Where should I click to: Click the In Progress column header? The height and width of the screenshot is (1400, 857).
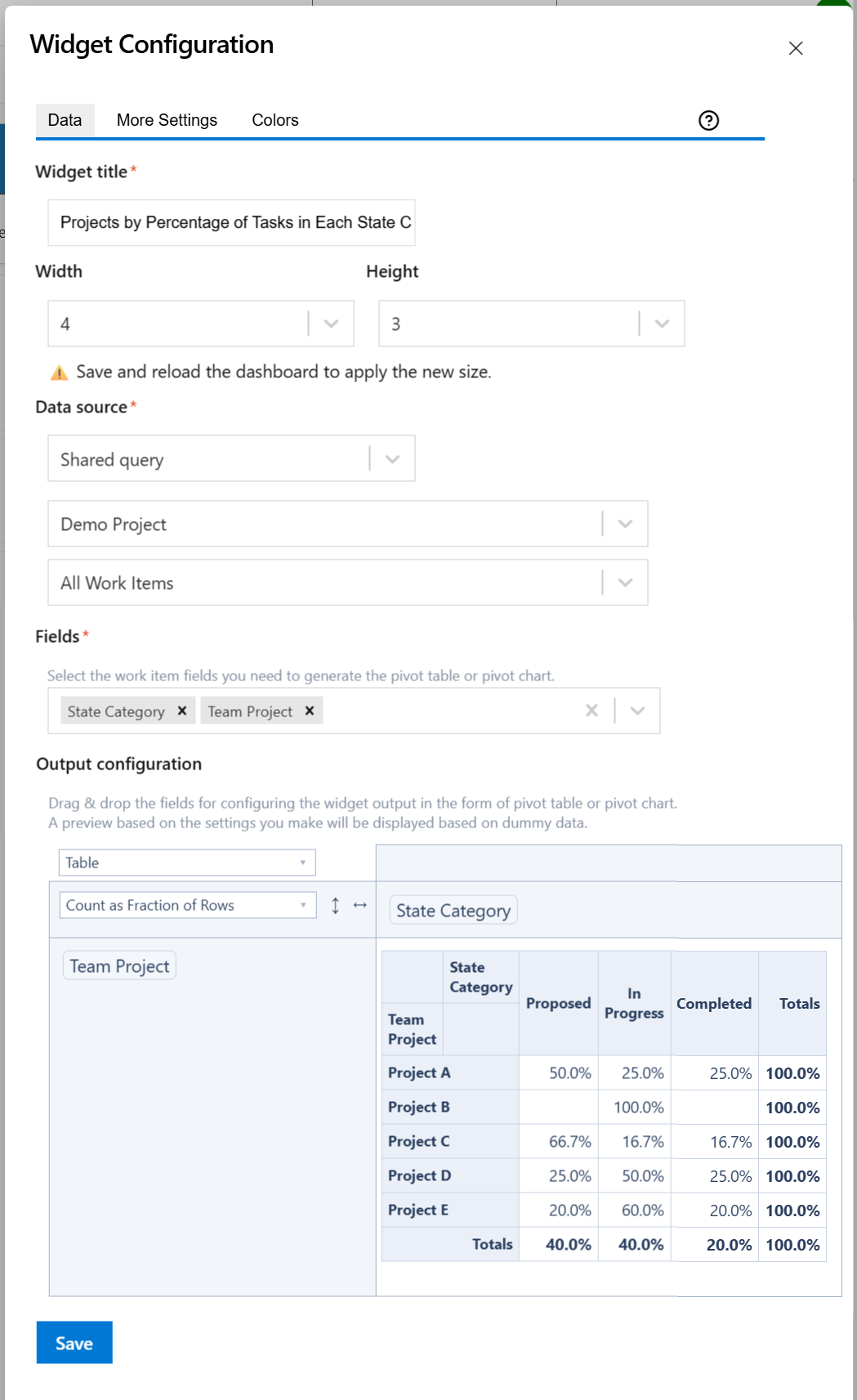point(634,1003)
